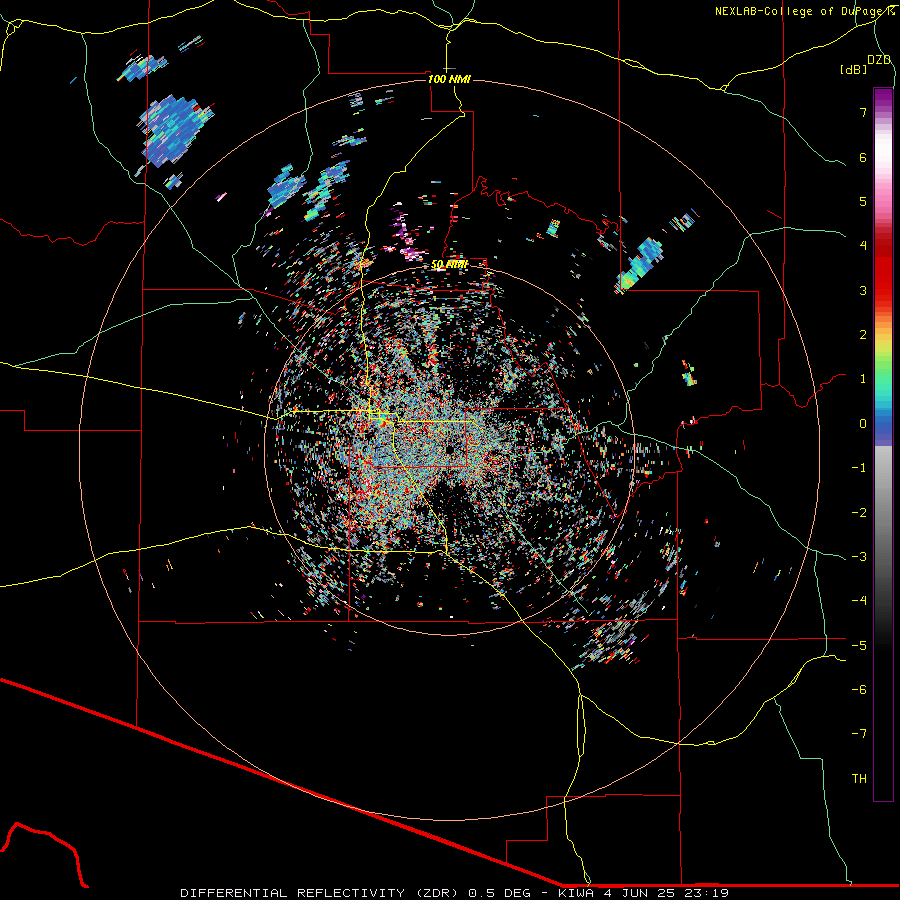Viewport: 900px width, 900px height.
Task: Click the -4 value on color scale
Action: (859, 601)
